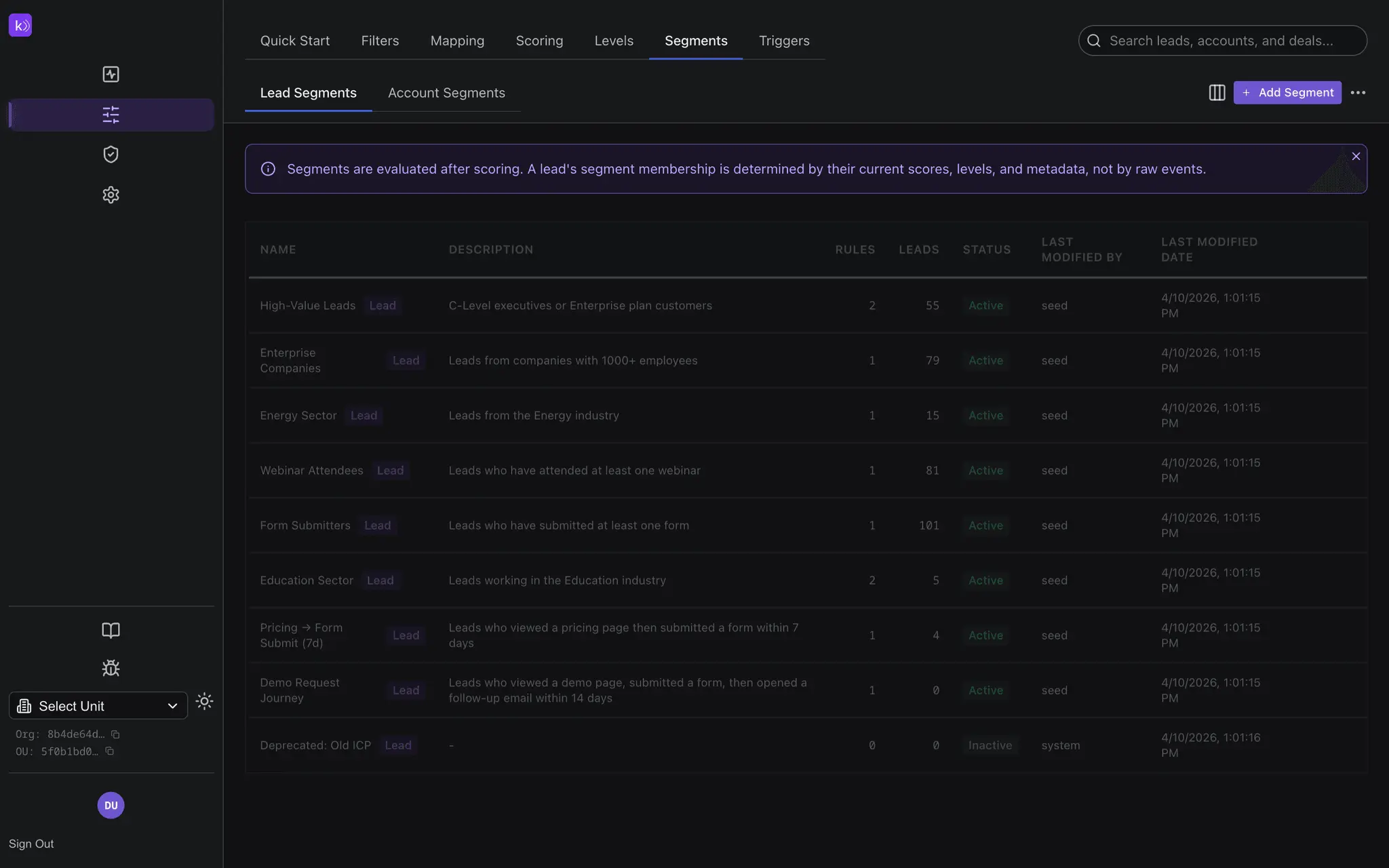Click 'Leads from the Energy industry' description

(534, 415)
